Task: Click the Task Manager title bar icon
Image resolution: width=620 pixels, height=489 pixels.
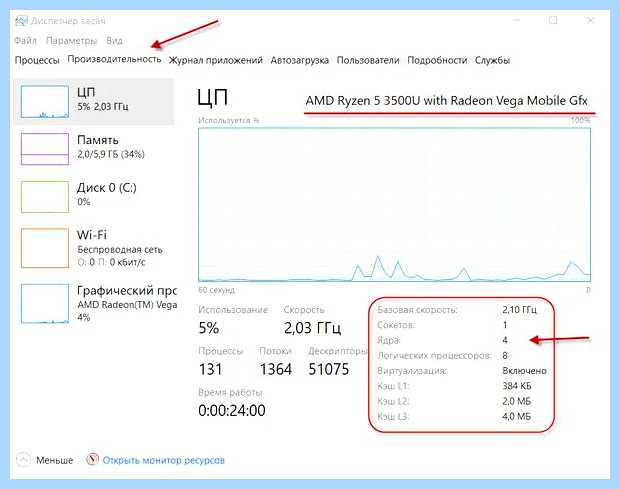Action: (x=21, y=21)
